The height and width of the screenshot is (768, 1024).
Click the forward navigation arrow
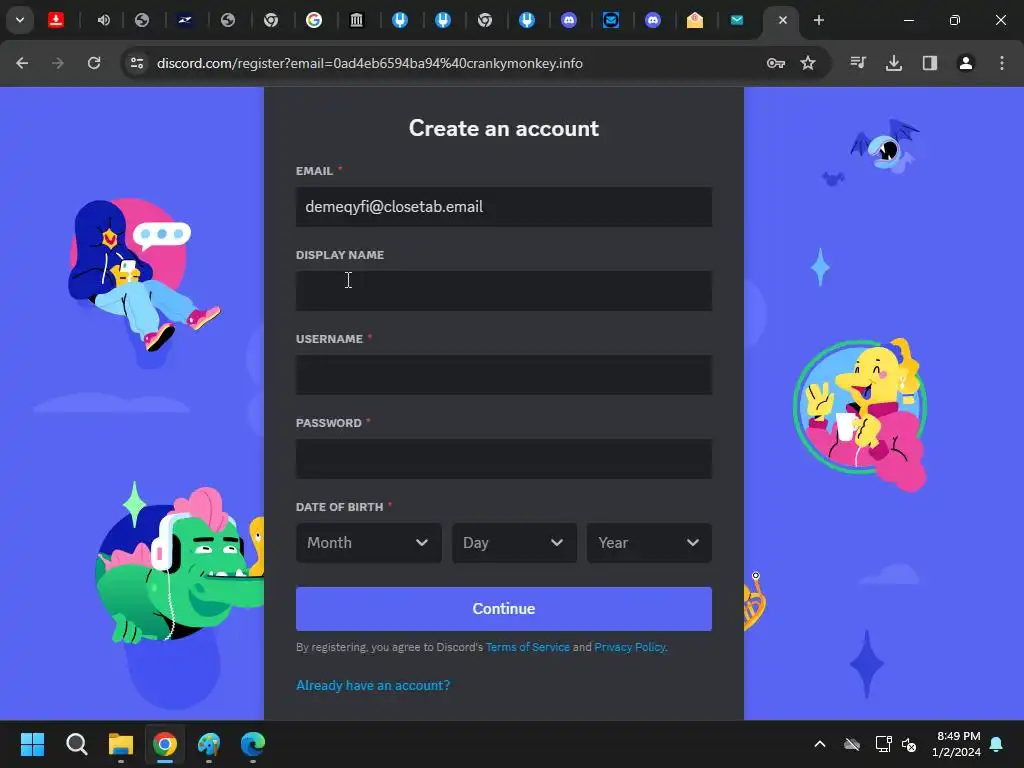point(58,63)
